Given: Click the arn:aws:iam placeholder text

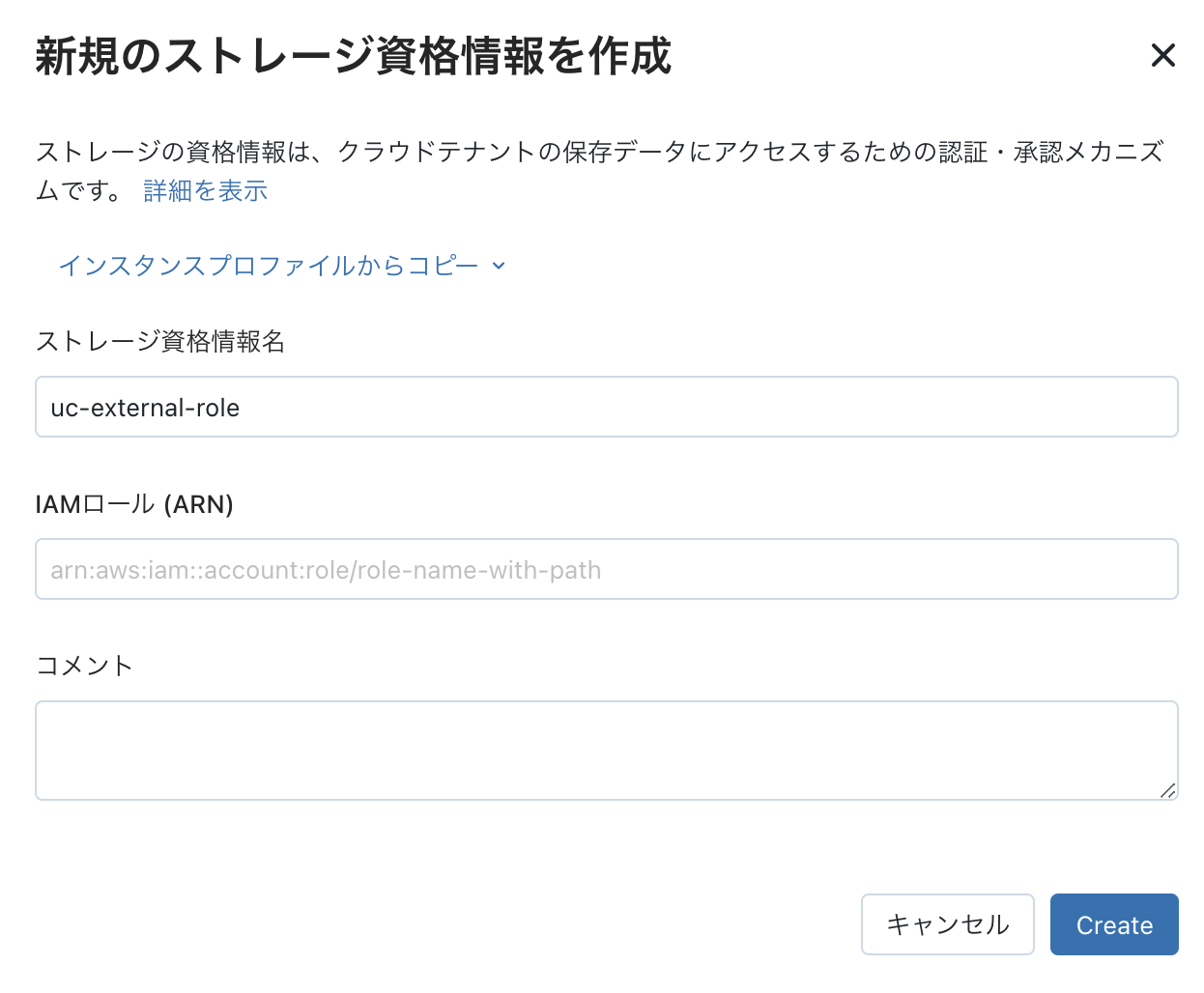Looking at the screenshot, I should [326, 570].
